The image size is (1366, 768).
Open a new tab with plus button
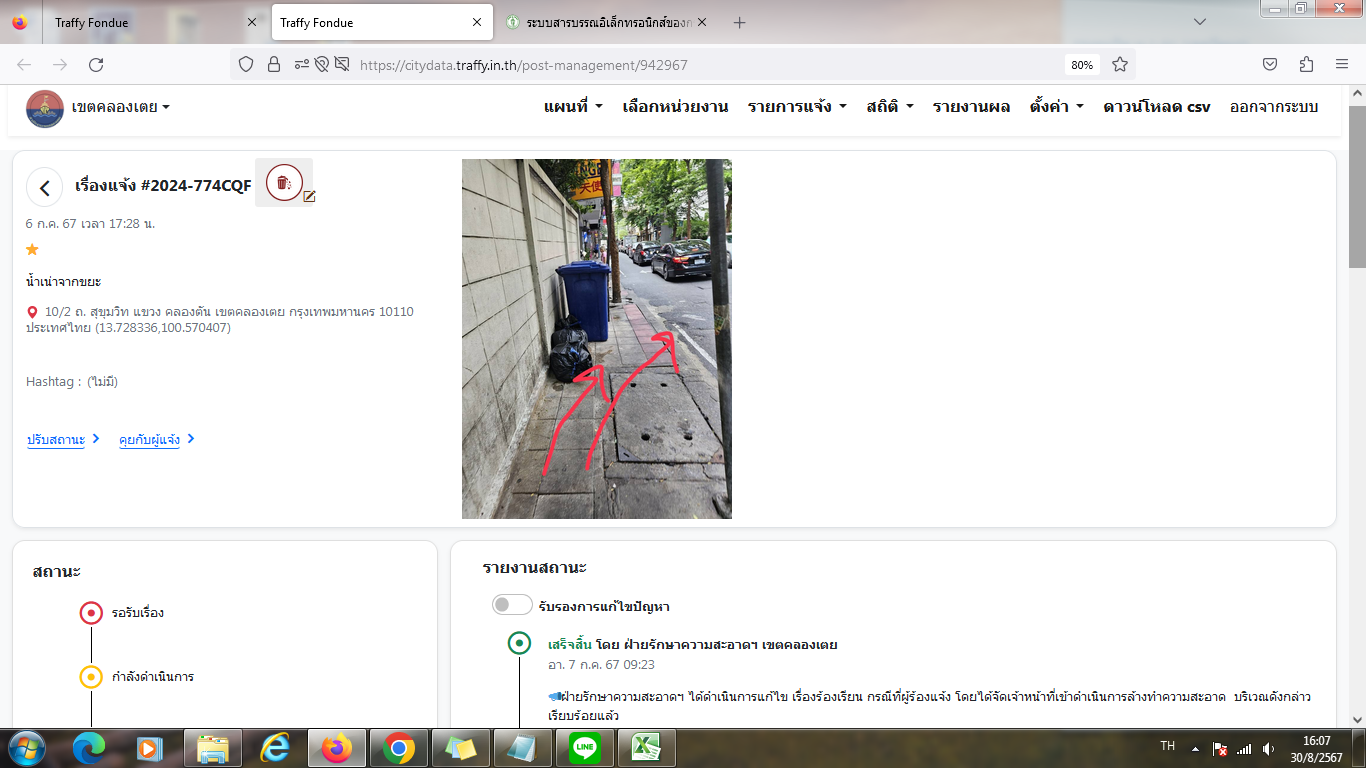click(740, 23)
